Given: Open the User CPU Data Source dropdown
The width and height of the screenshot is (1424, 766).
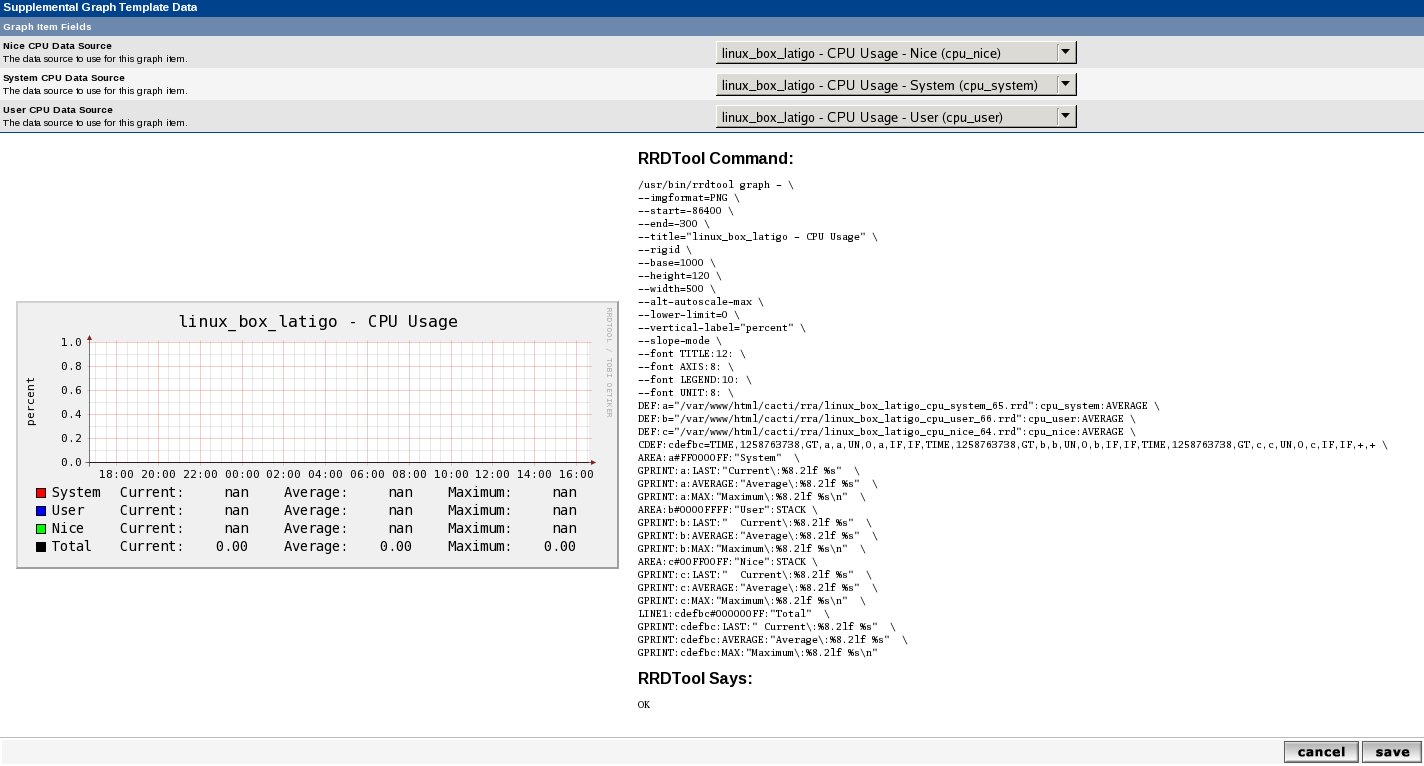Looking at the screenshot, I should coord(896,117).
